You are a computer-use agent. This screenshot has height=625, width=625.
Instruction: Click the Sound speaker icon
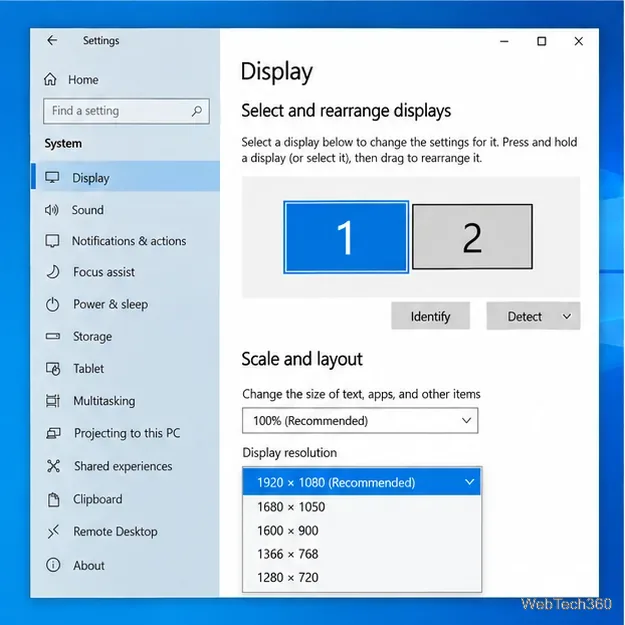point(51,210)
